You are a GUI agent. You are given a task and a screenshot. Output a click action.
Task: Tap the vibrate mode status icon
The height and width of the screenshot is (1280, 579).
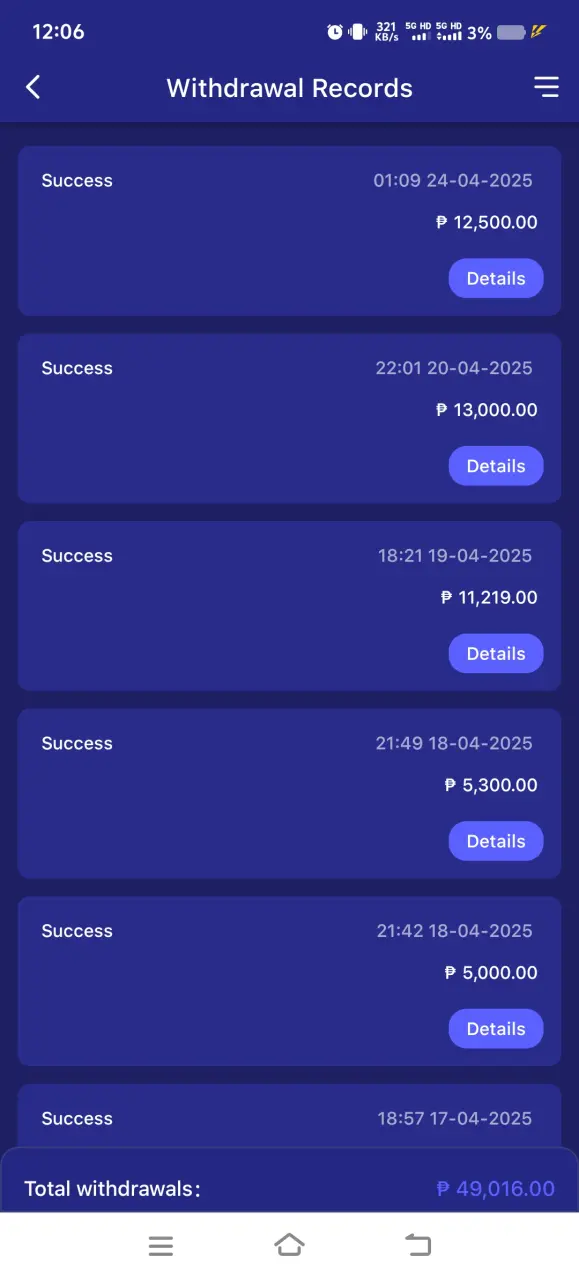point(357,32)
